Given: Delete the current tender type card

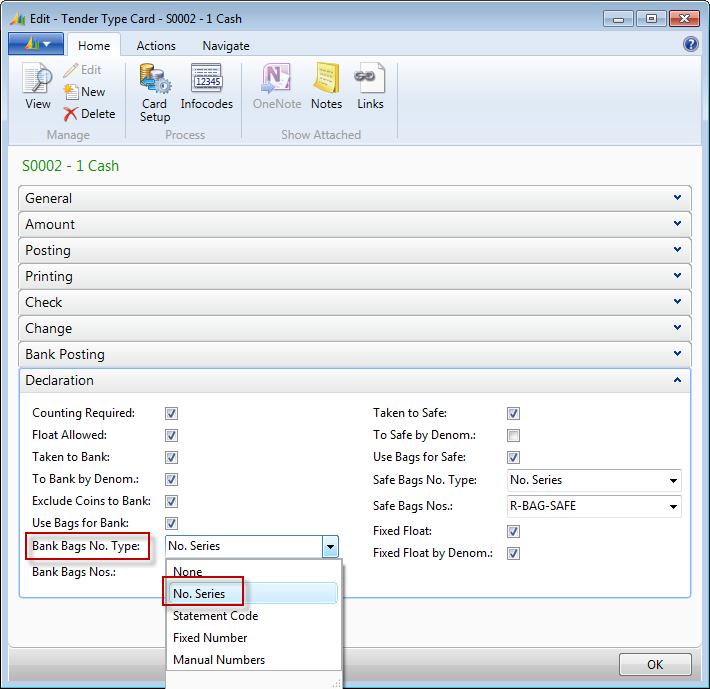Looking at the screenshot, I should point(89,114).
